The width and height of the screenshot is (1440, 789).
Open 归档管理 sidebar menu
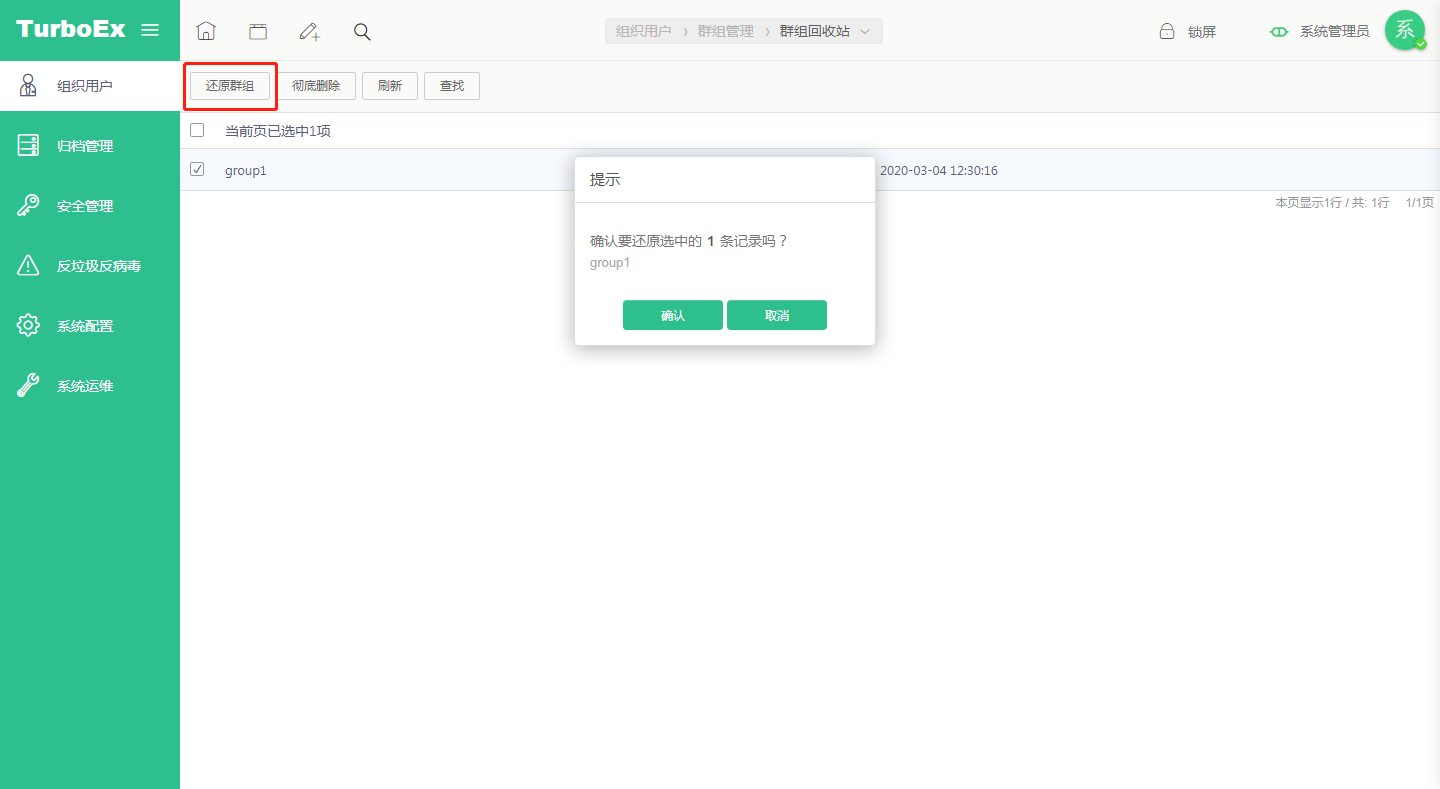click(x=90, y=146)
